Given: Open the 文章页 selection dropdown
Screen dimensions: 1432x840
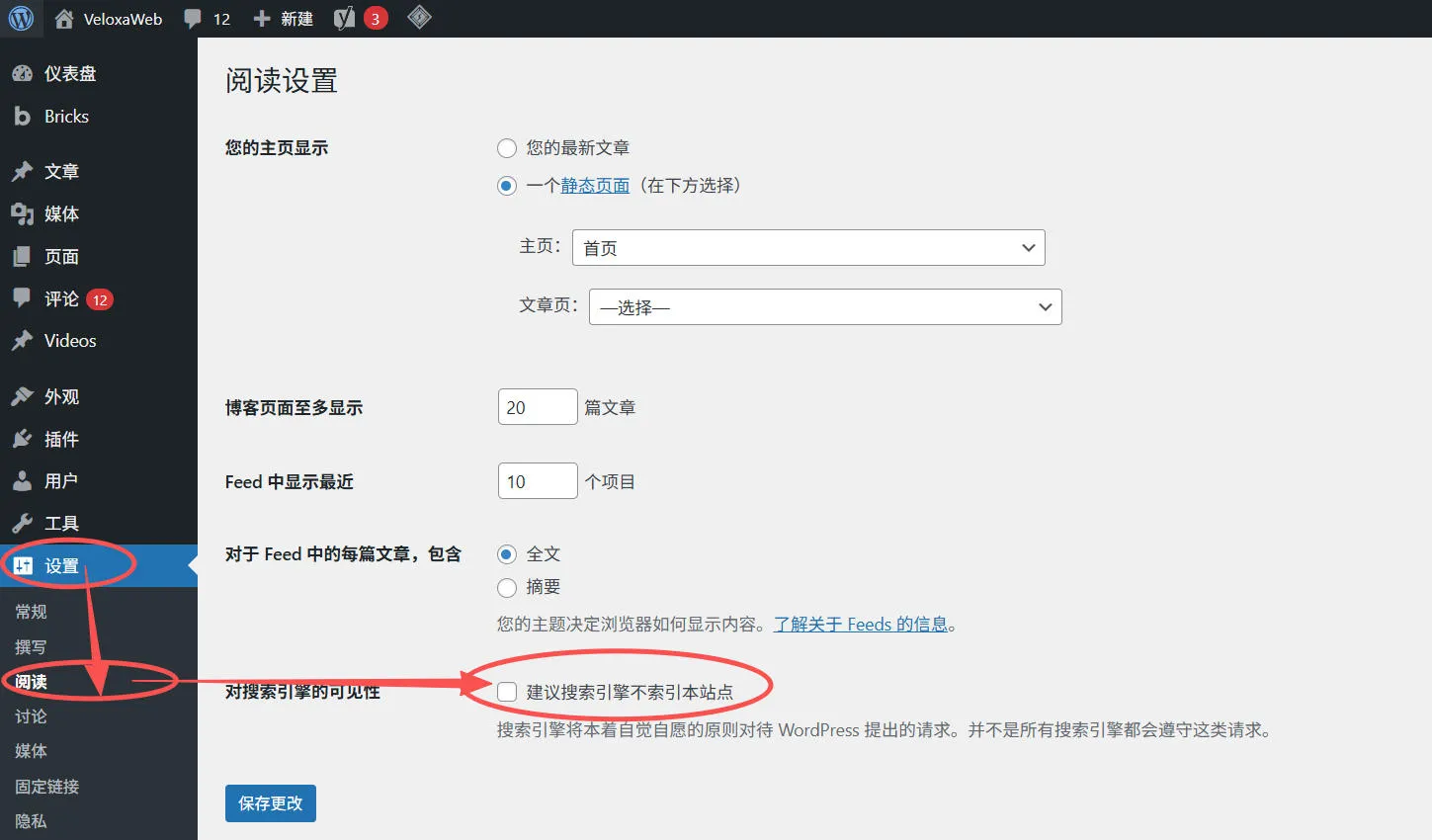Looking at the screenshot, I should 824,307.
